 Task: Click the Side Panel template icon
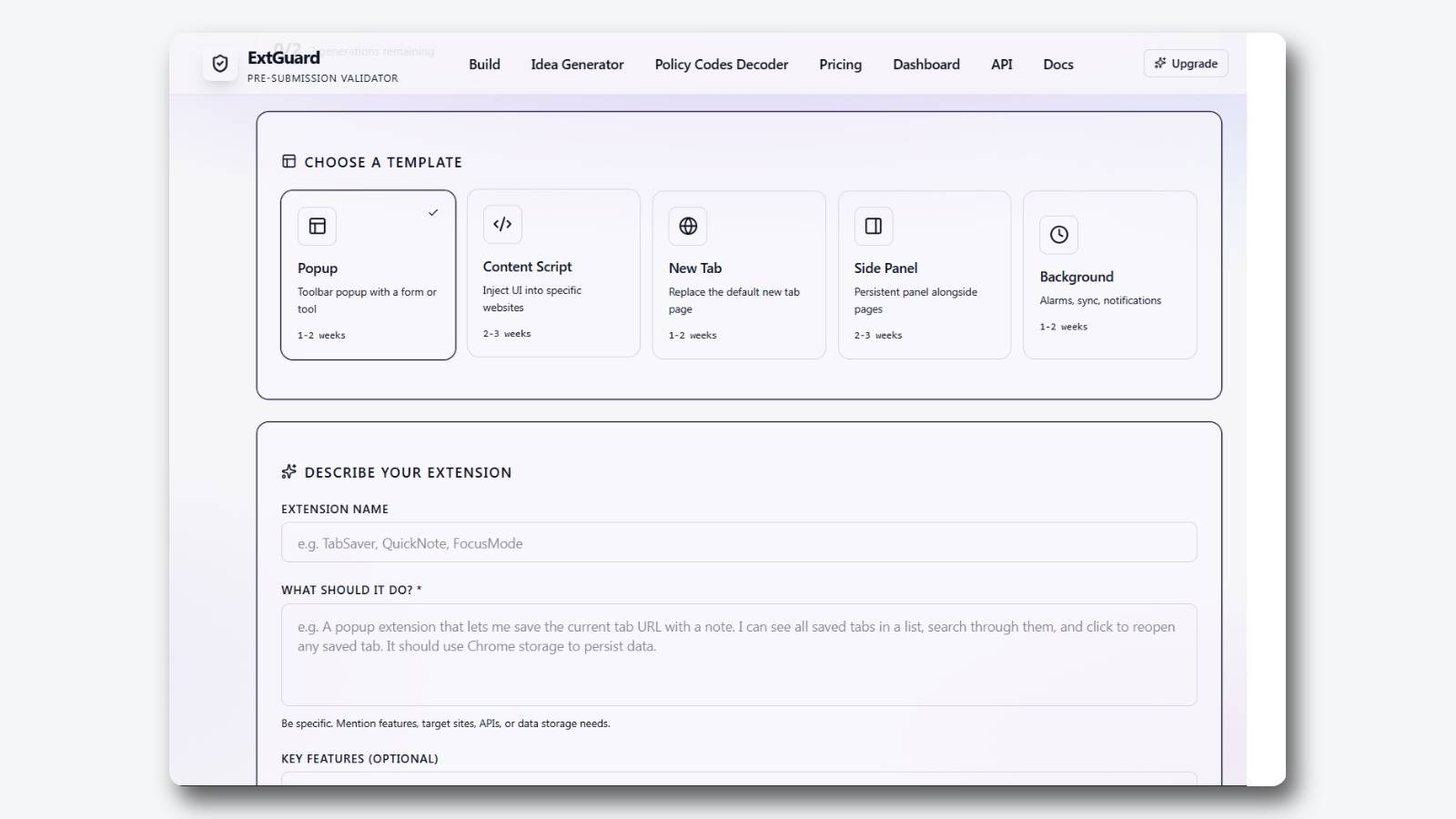(x=874, y=227)
